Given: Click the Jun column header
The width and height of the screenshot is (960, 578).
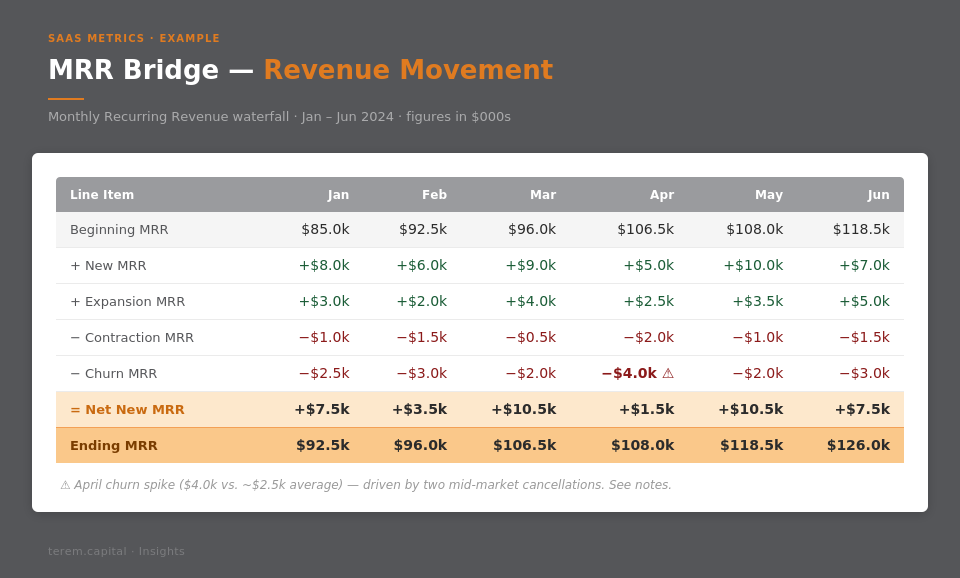Looking at the screenshot, I should tap(878, 195).
